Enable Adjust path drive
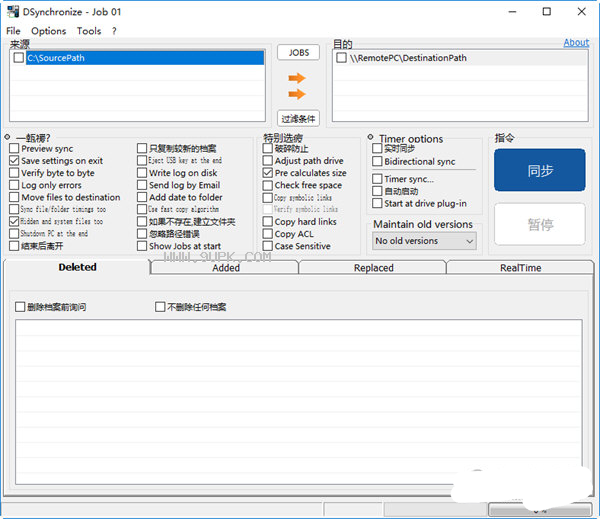The width and height of the screenshot is (600, 519). [x=268, y=160]
